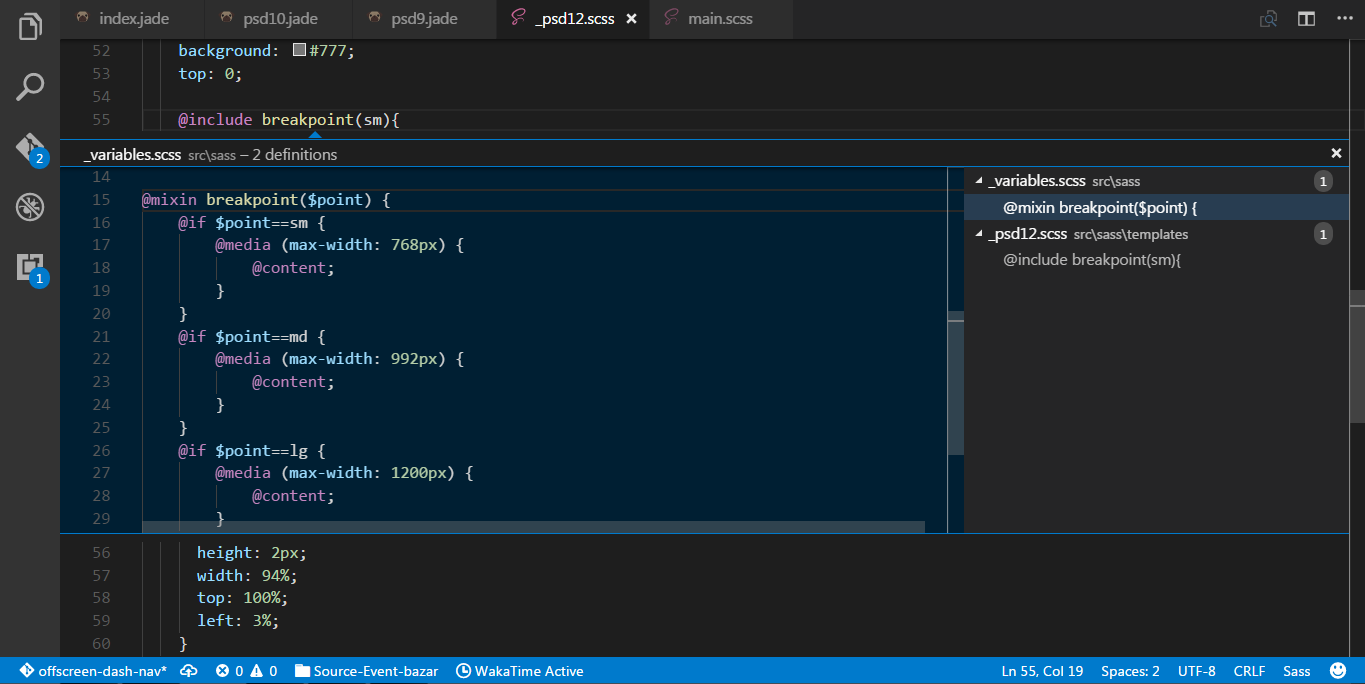Switch to the index.jade tab
Viewport: 1365px width, 684px height.
pos(131,19)
